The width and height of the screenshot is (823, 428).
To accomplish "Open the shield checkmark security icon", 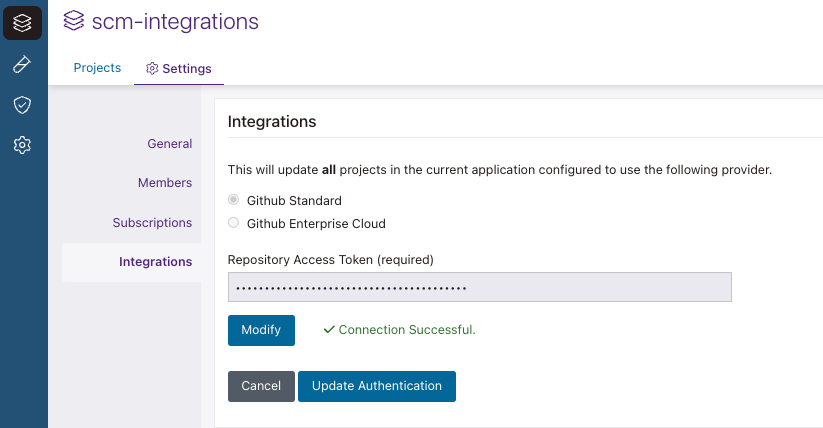I will [x=22, y=105].
